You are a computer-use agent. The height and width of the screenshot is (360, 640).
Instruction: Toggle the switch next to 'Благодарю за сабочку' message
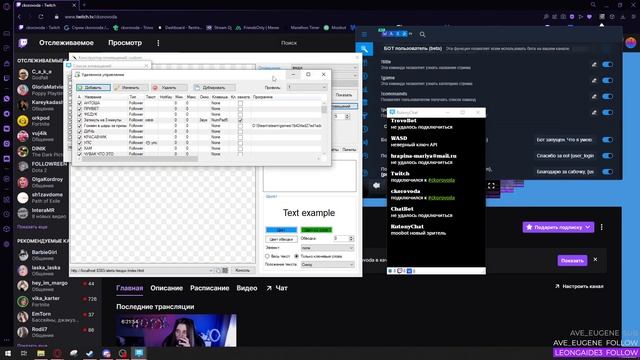point(607,172)
